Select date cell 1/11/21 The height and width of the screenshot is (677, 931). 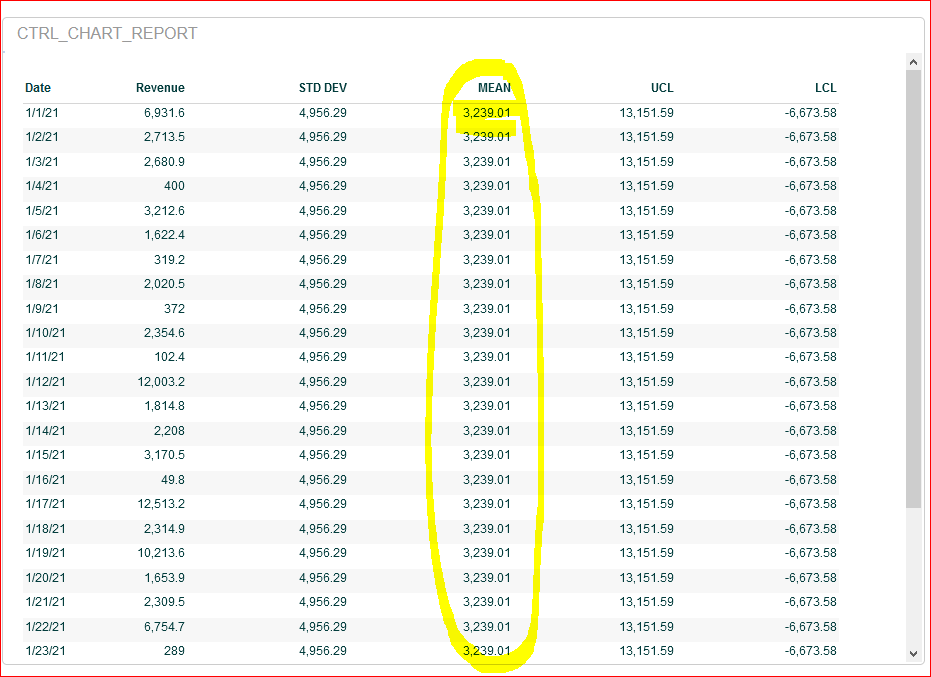[46, 358]
